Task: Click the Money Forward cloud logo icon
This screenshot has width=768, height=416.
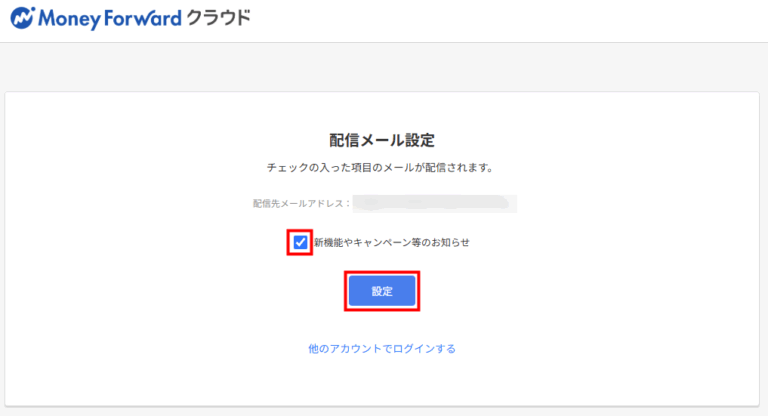Action: tap(22, 18)
